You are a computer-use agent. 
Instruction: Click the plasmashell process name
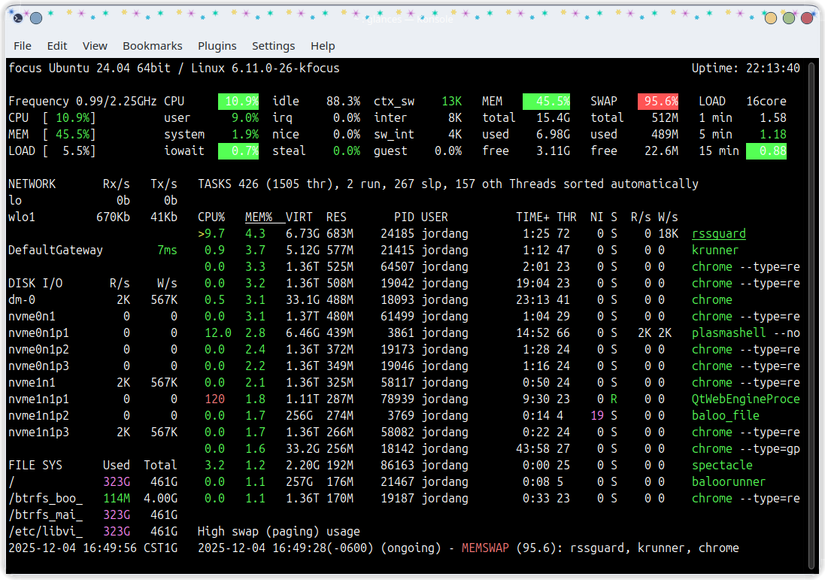point(730,332)
